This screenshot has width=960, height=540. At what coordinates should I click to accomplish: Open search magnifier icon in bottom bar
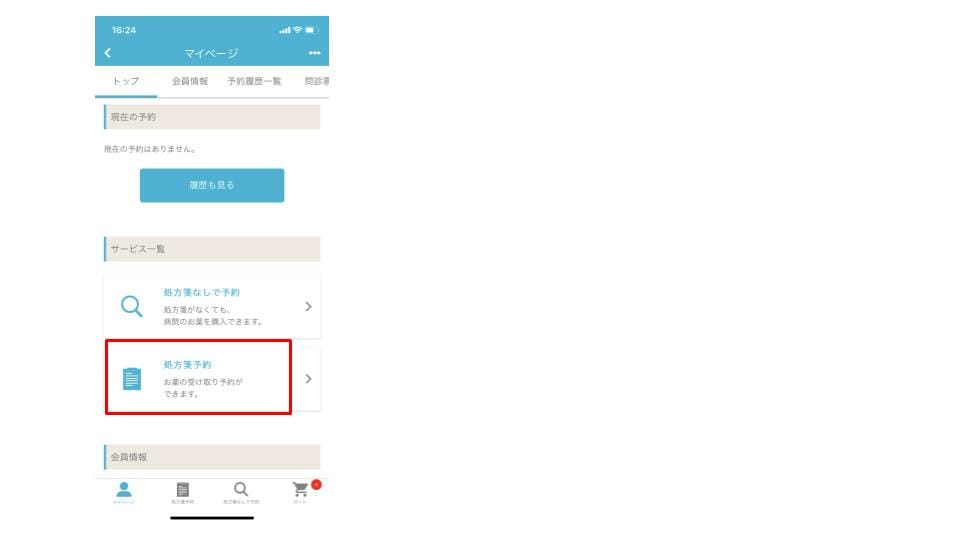coord(241,492)
